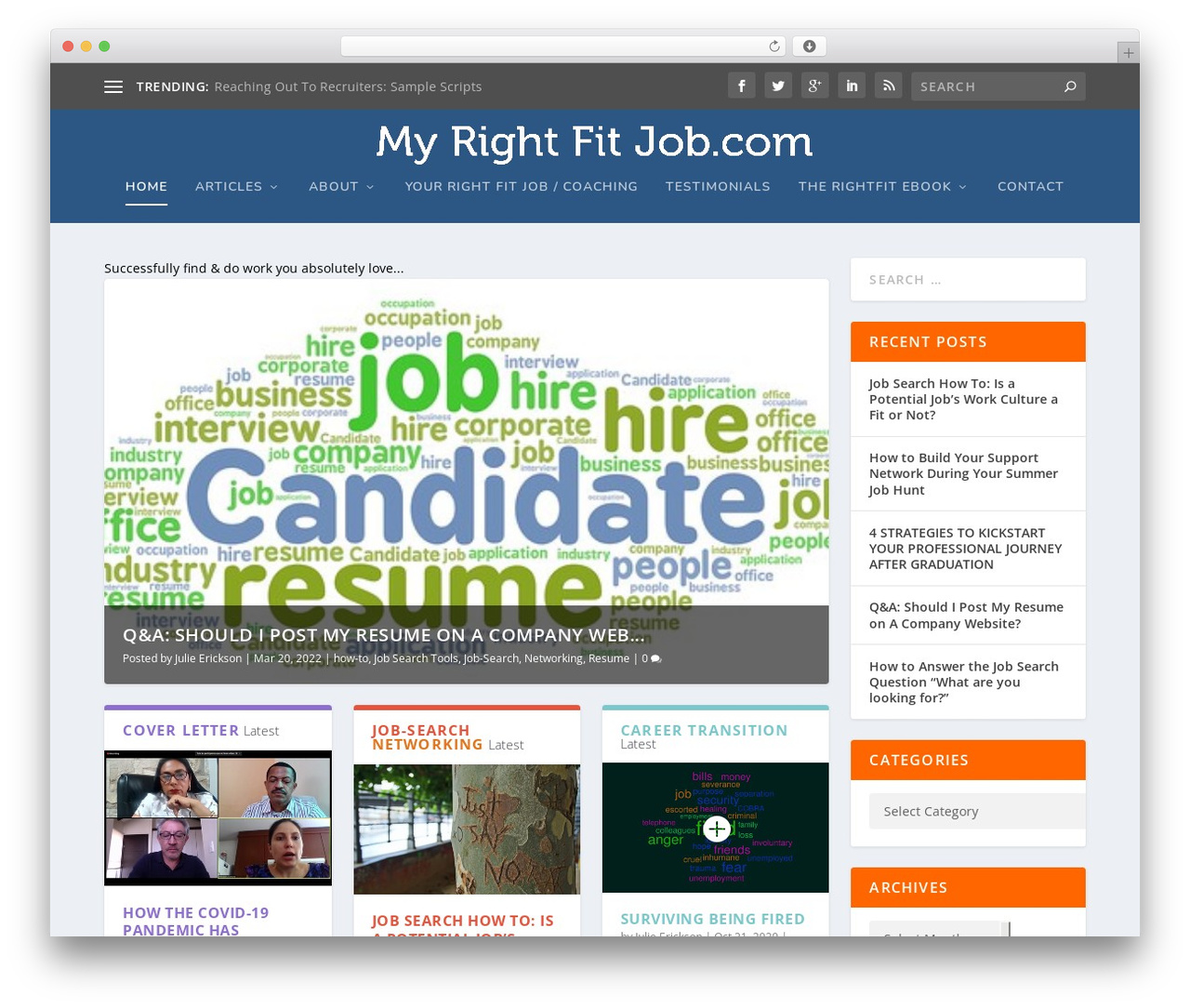Open recent post about posting resume on Company Website
The height and width of the screenshot is (1008, 1190).
(966, 616)
